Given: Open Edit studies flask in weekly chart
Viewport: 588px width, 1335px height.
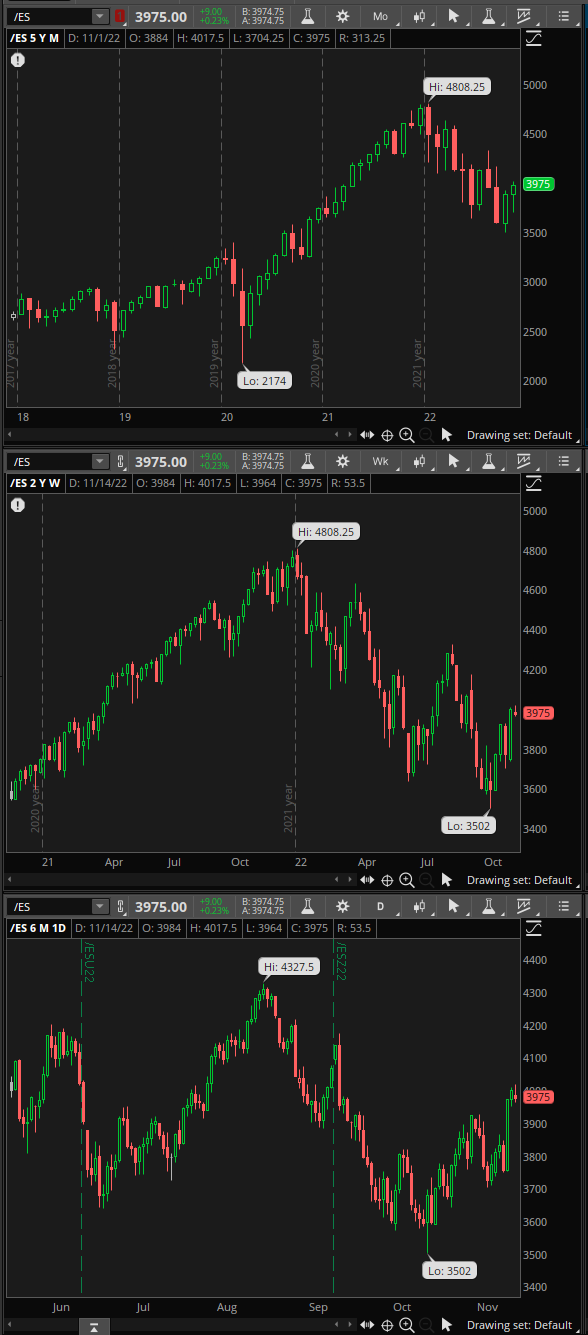Looking at the screenshot, I should point(308,461).
